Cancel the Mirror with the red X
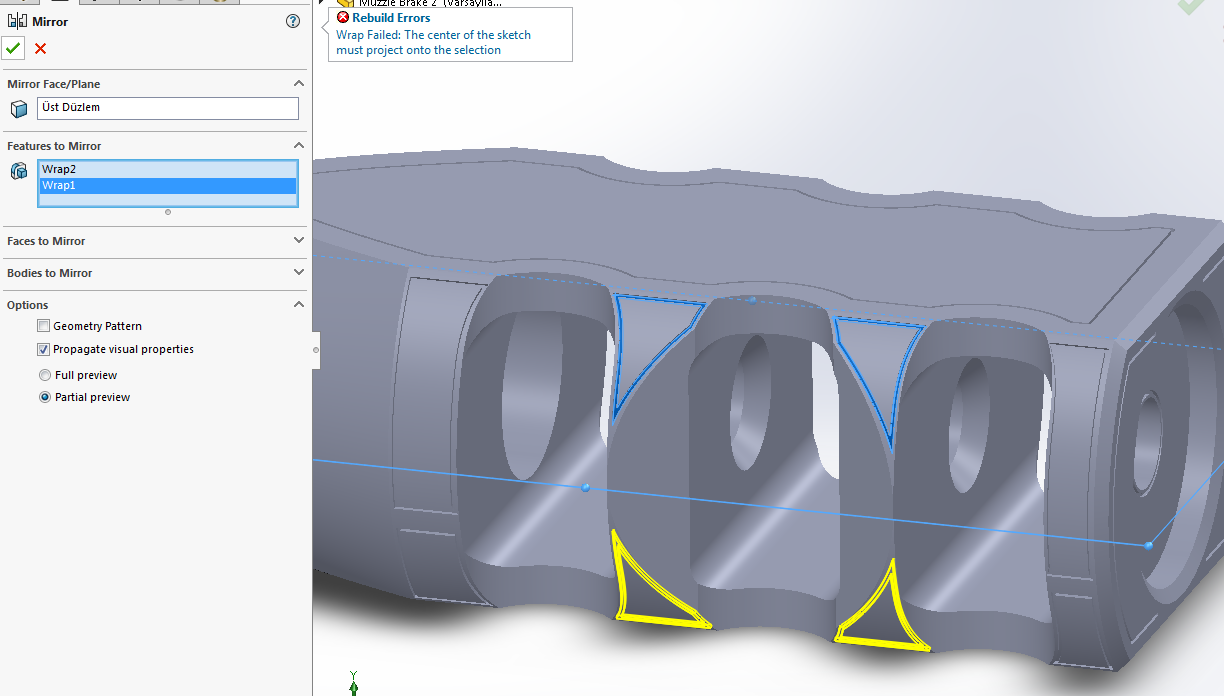This screenshot has width=1224, height=696. [x=38, y=48]
